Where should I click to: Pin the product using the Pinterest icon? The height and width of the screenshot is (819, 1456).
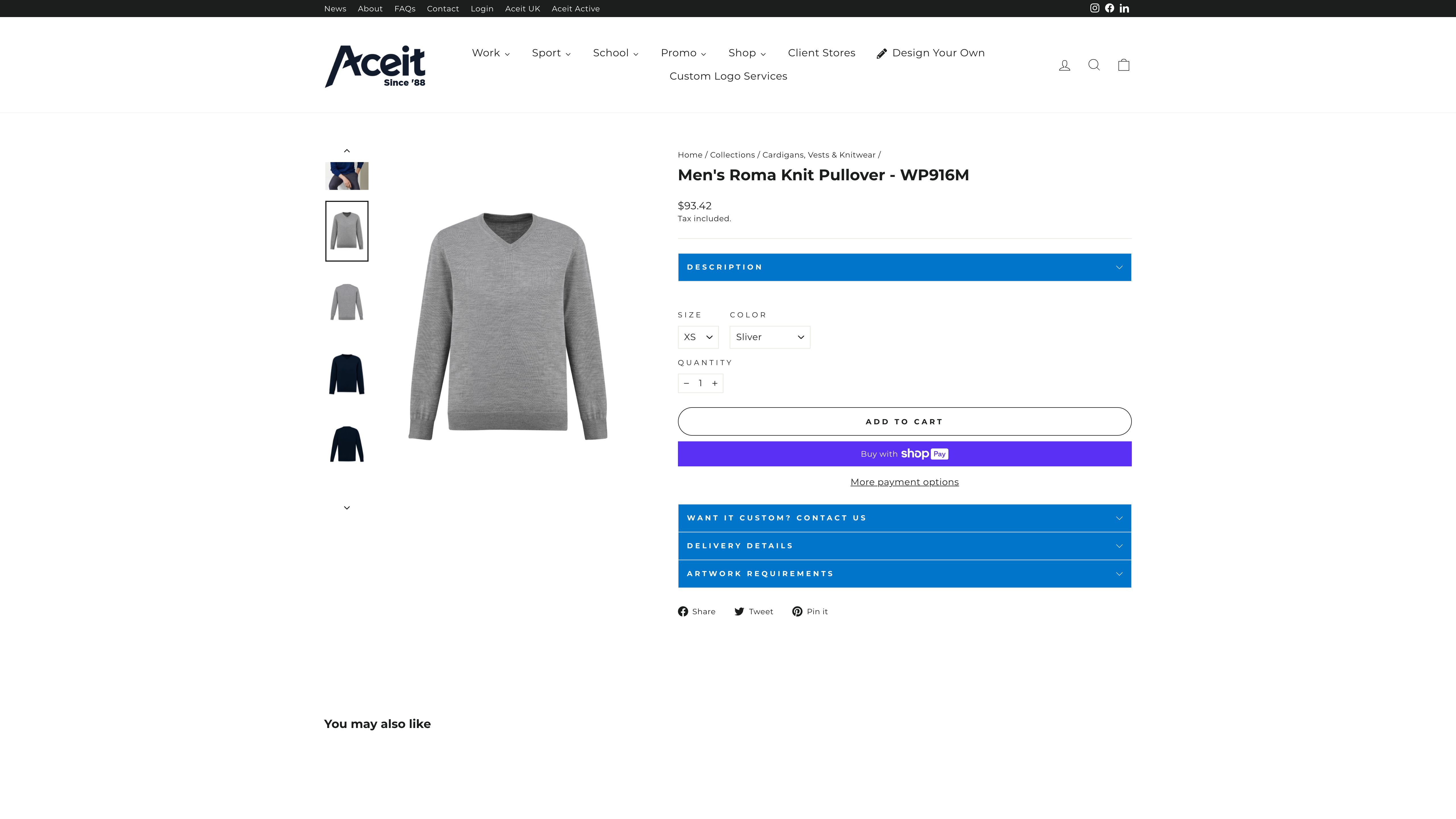point(797,611)
